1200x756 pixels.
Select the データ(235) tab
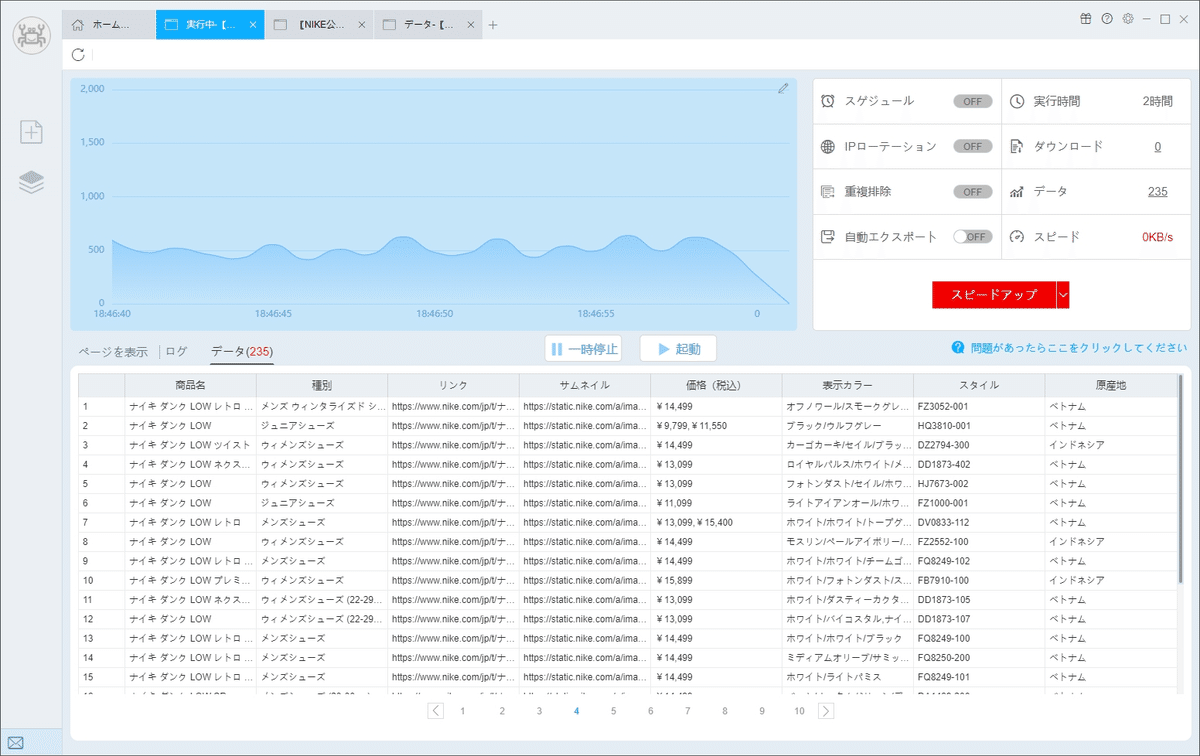242,351
